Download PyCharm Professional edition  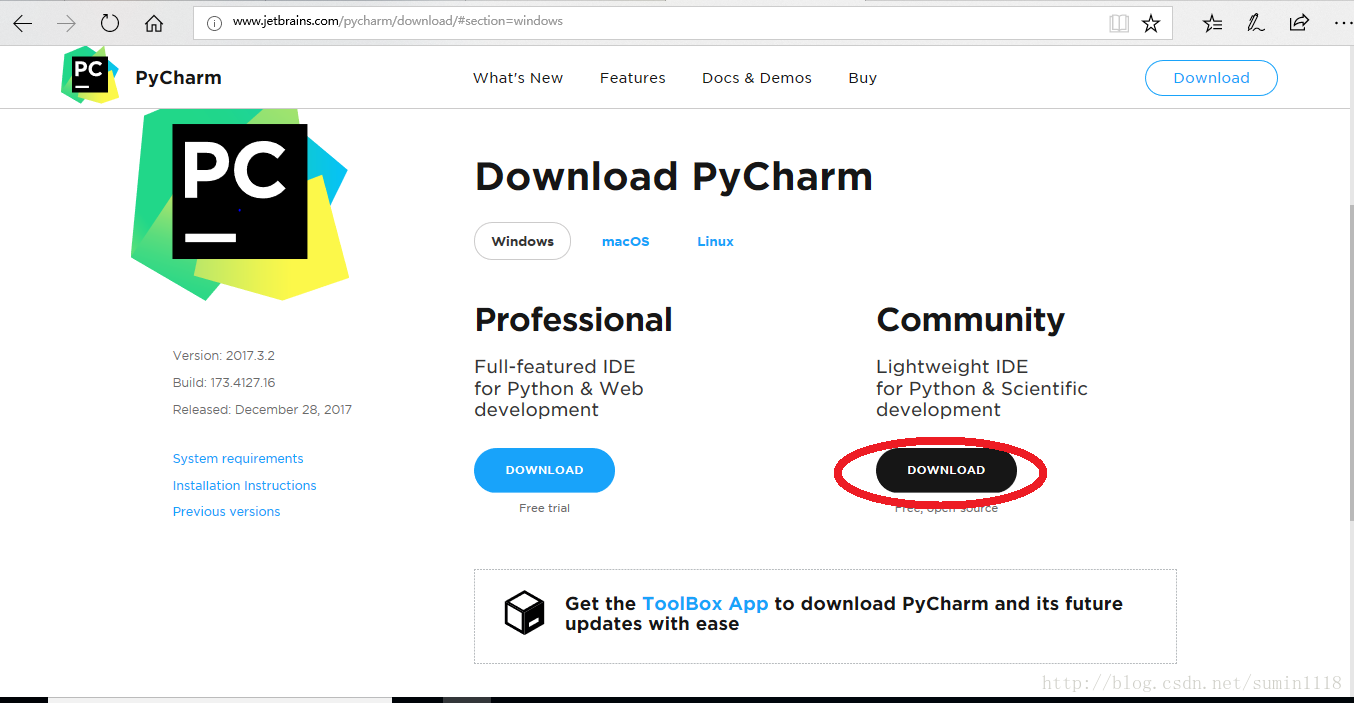[x=544, y=470]
